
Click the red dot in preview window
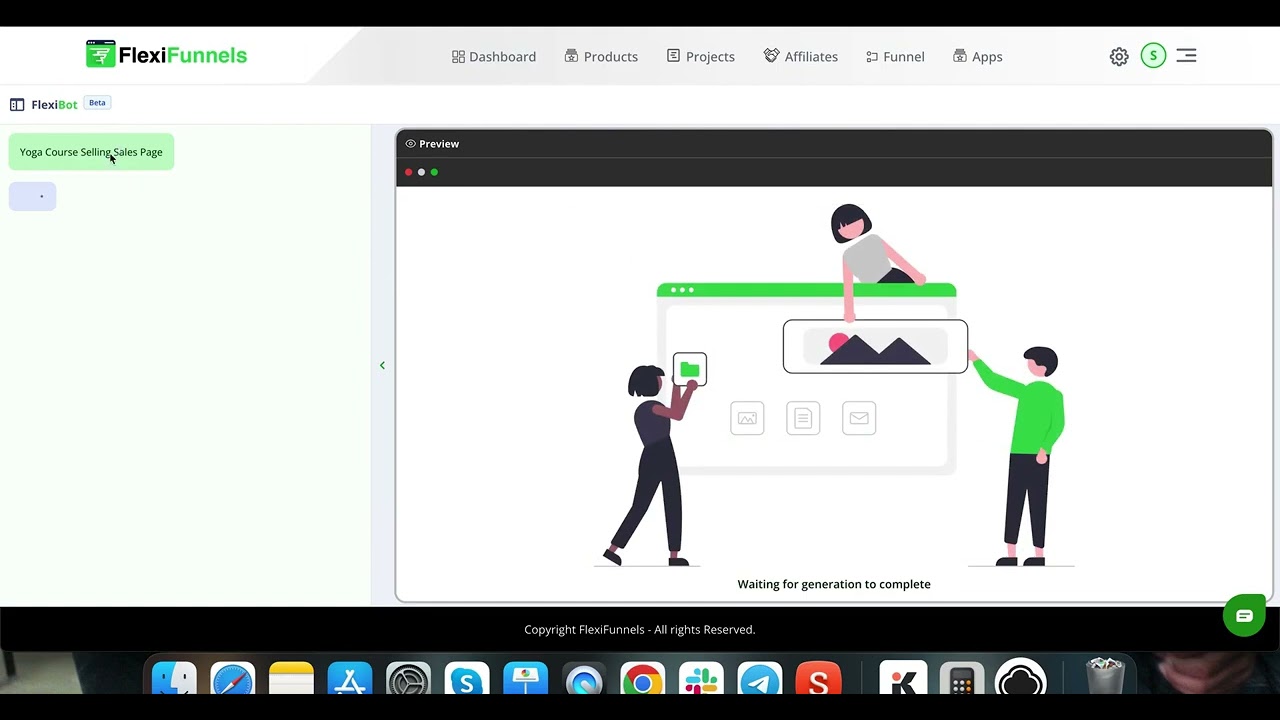pos(408,172)
